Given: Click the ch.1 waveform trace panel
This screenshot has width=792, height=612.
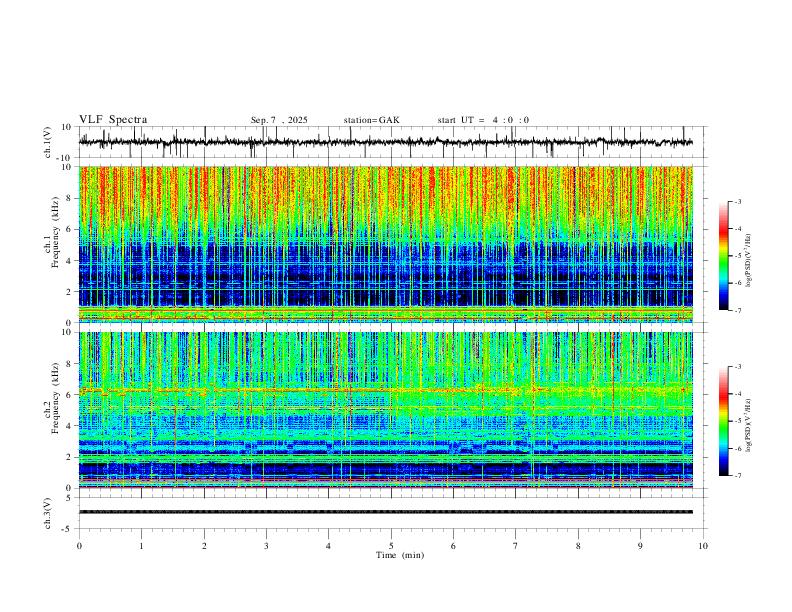Looking at the screenshot, I should tap(393, 142).
